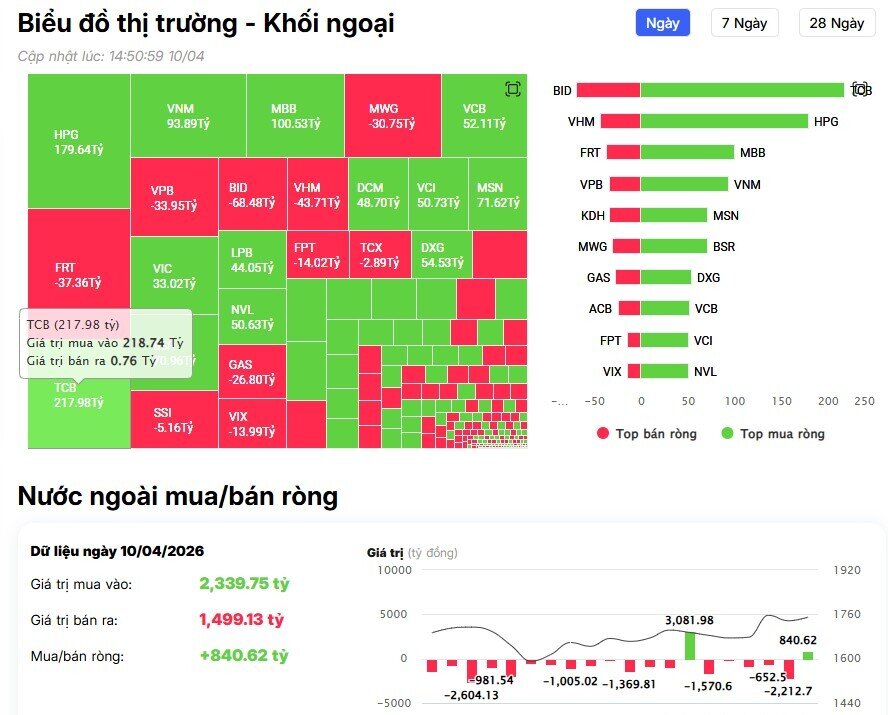888x715 pixels.
Task: Select the active 'Ngày' period toggle
Action: point(662,22)
